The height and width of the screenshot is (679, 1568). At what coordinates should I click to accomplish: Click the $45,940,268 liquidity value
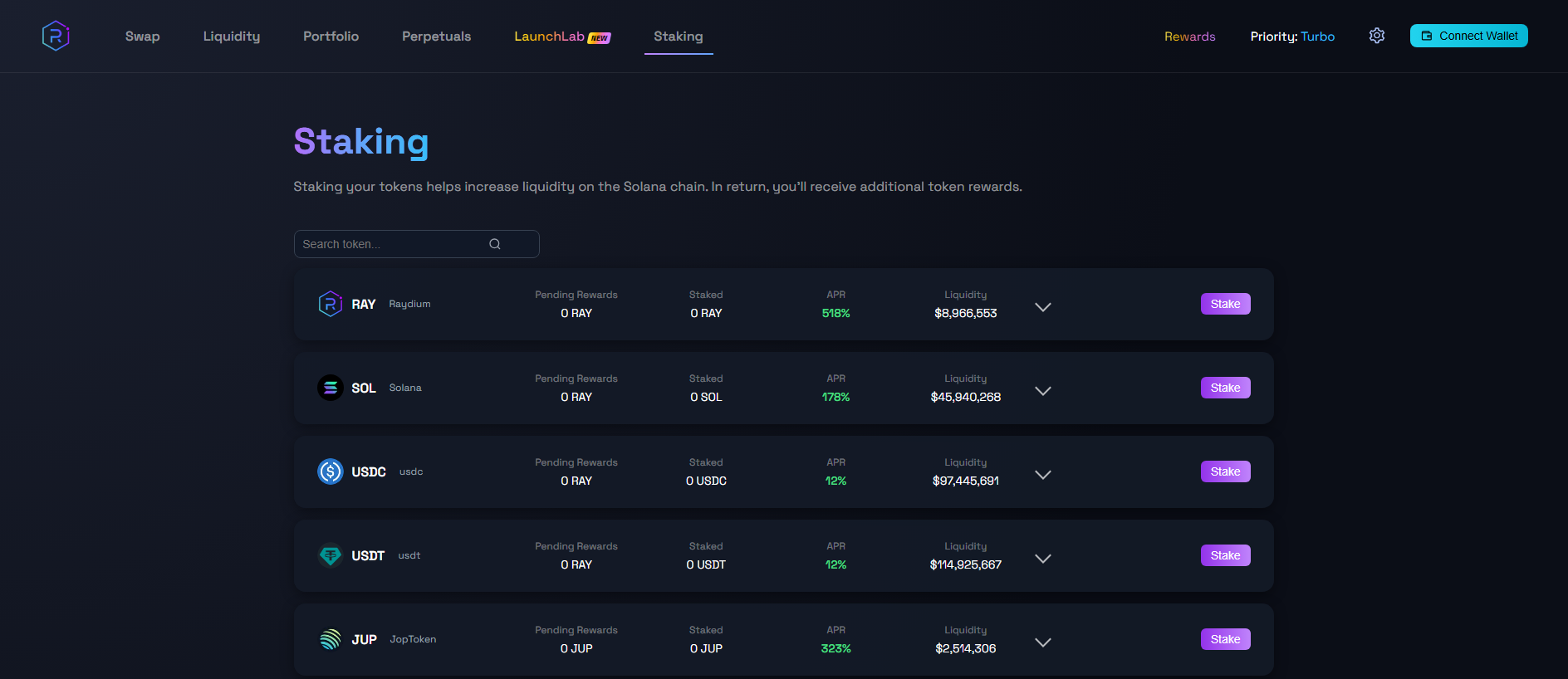tap(965, 397)
